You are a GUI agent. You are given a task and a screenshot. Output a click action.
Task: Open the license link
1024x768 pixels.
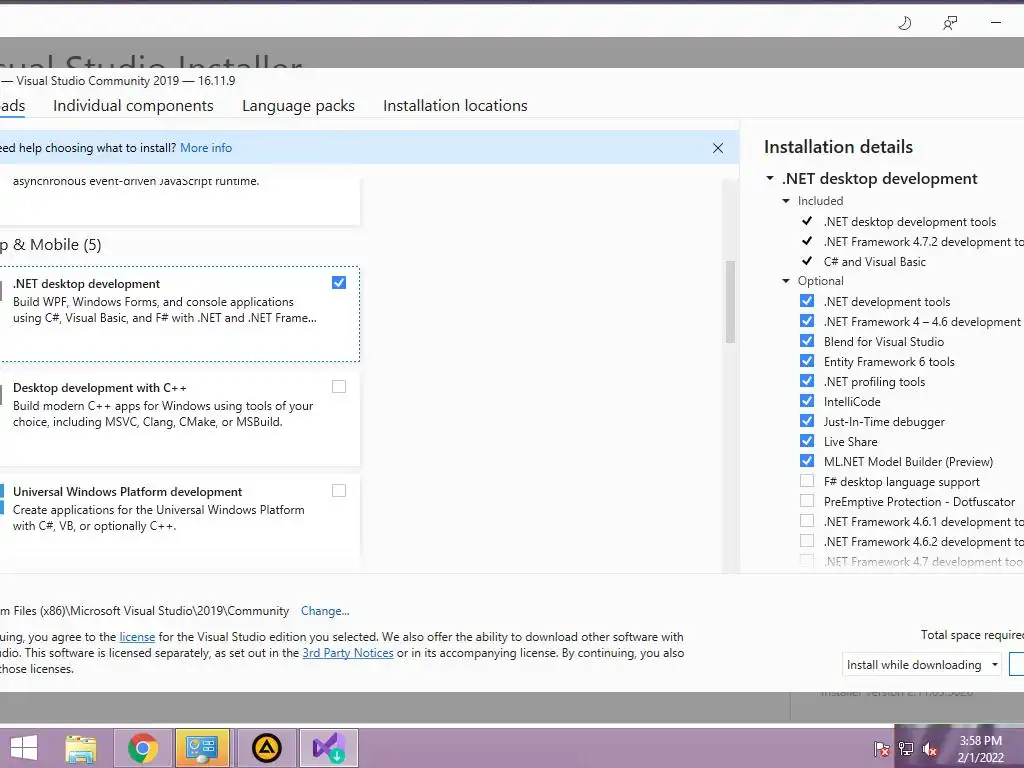click(x=137, y=637)
